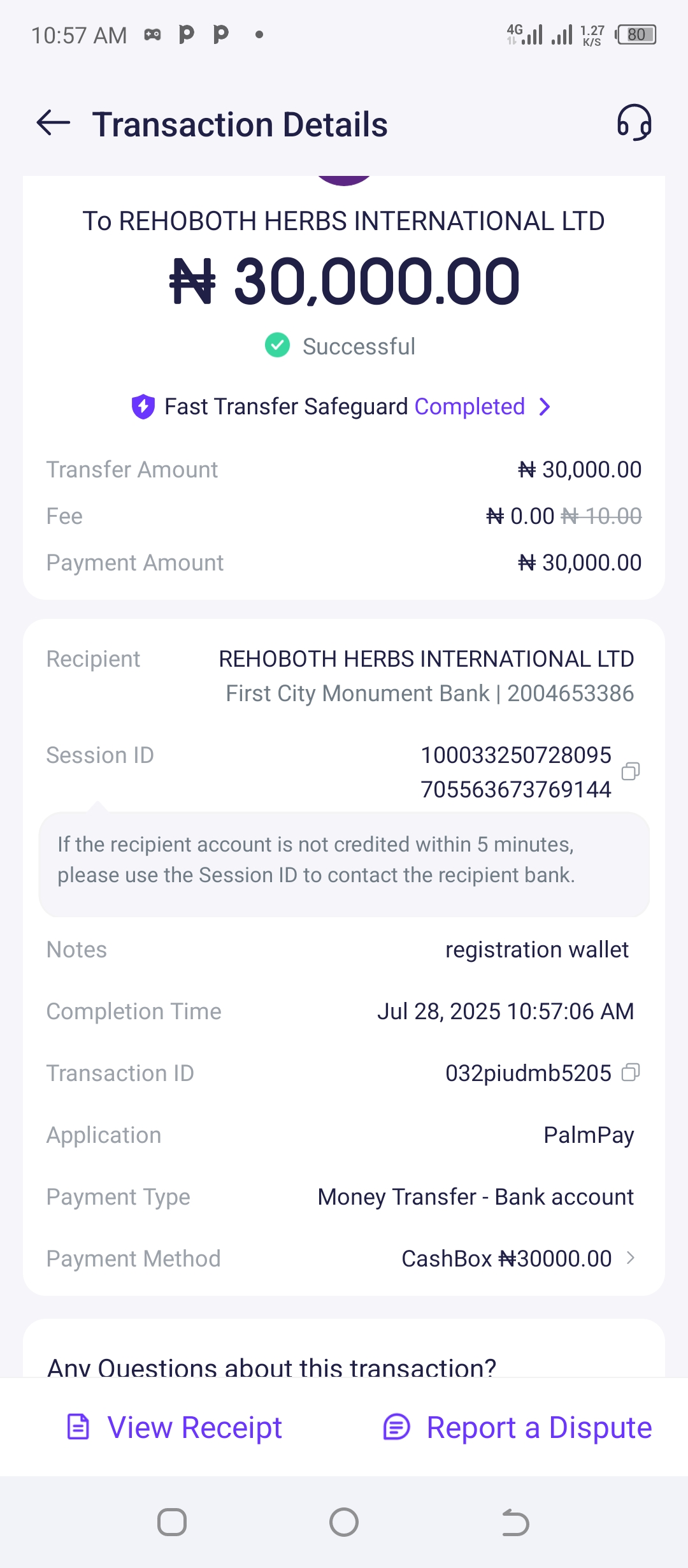
Task: Expand Fast Transfer Safeguard details chevron
Action: pos(545,407)
